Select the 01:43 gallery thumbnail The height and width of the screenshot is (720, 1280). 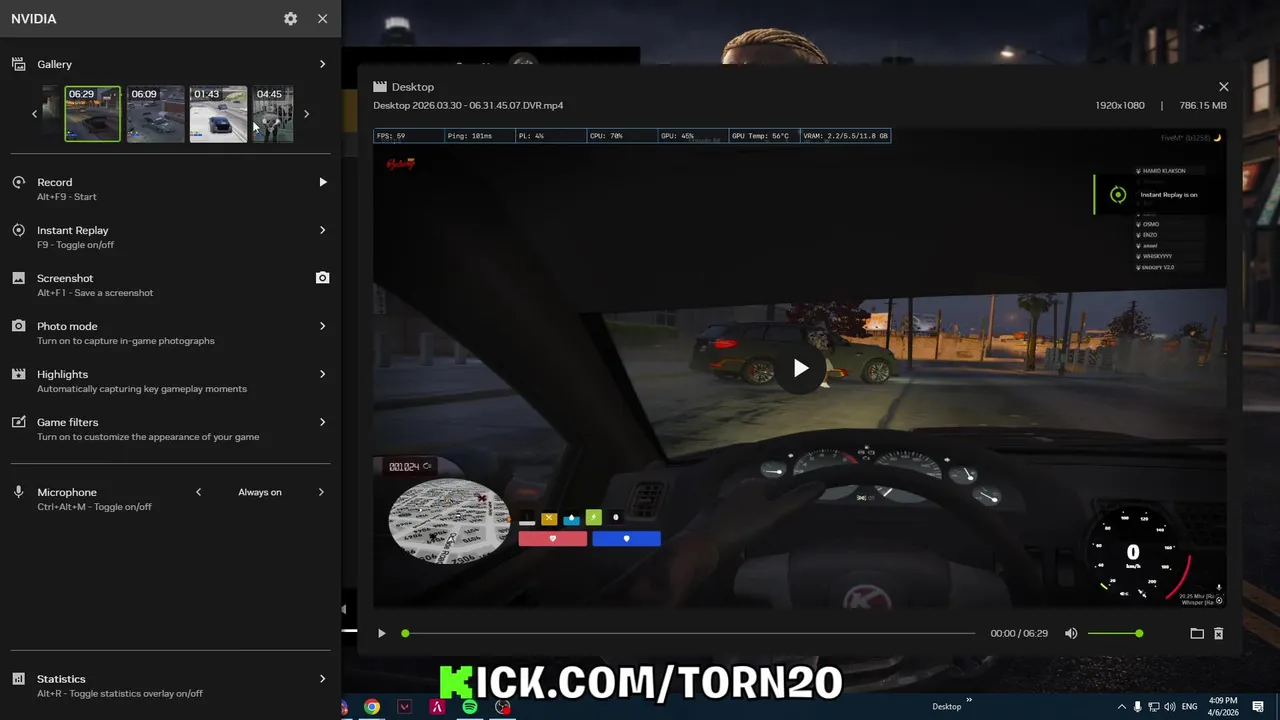[218, 114]
